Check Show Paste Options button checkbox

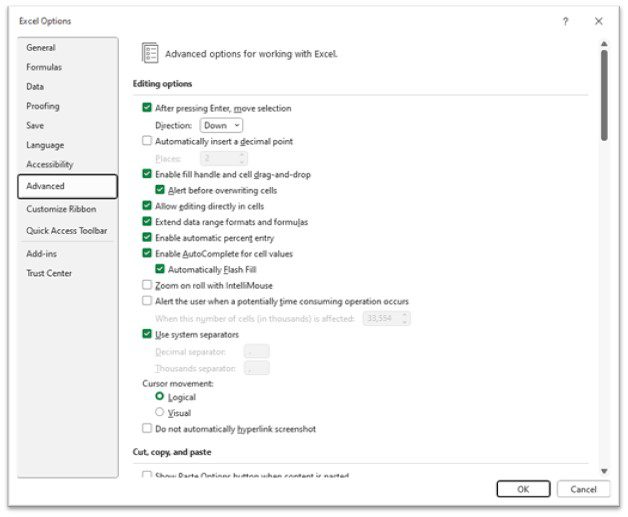point(147,475)
